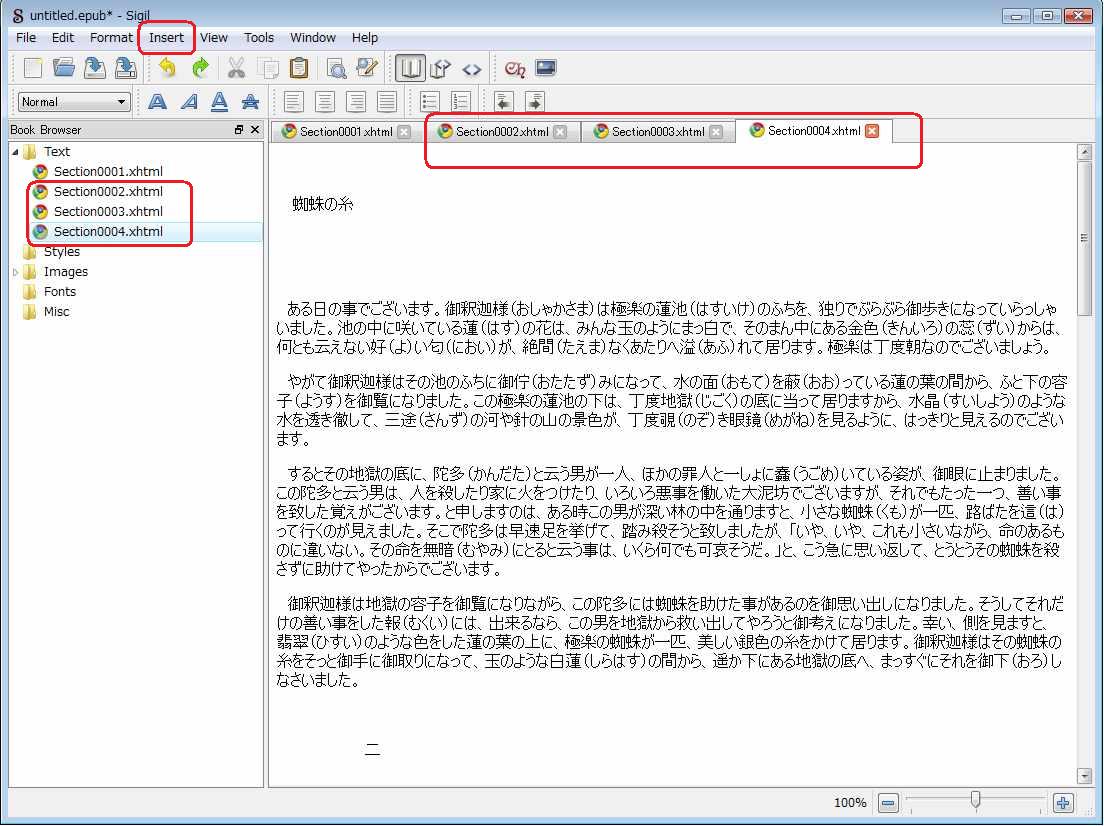The width and height of the screenshot is (1104, 826).
Task: Close the Section0004.xhtml tab
Action: coord(871,131)
